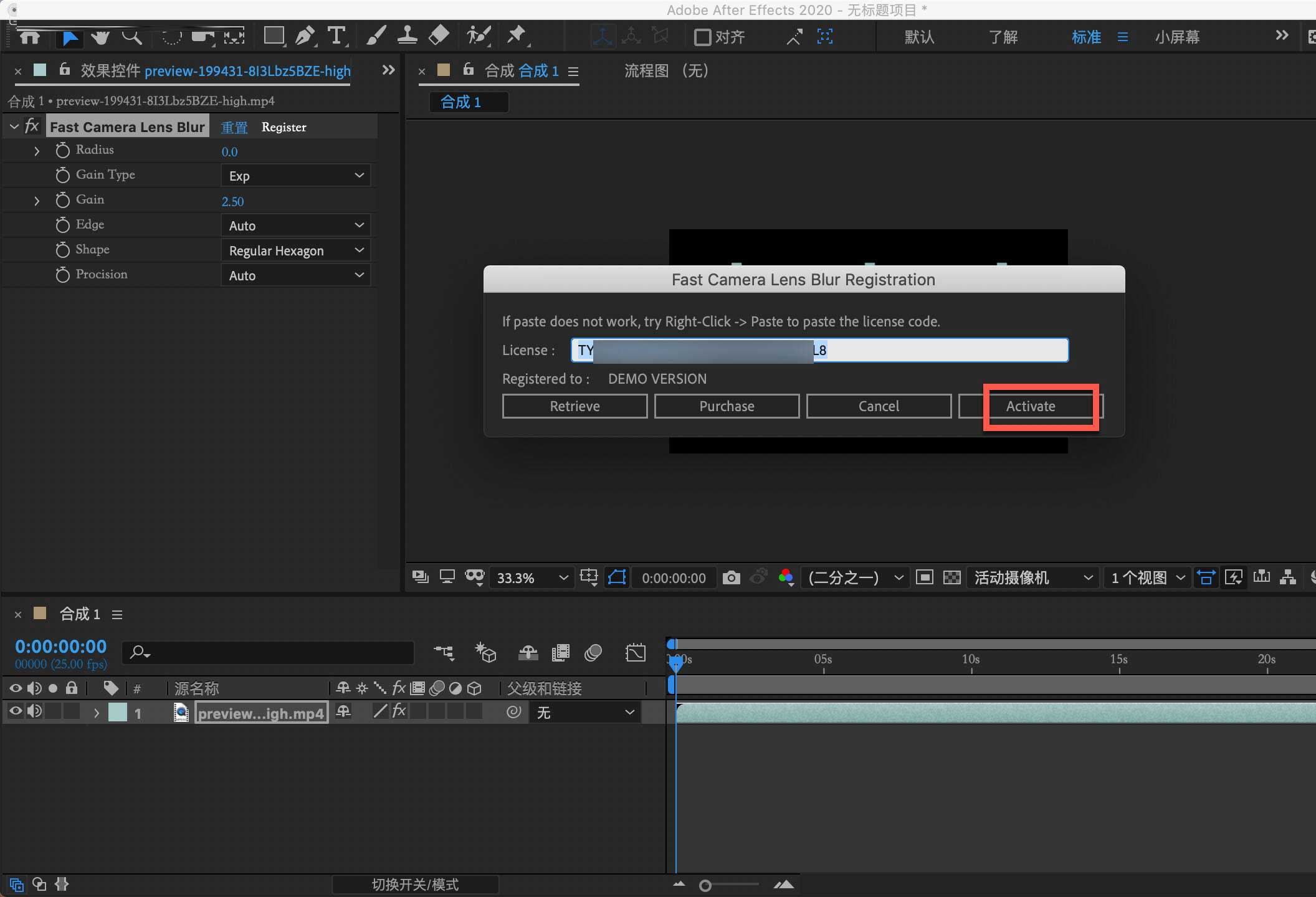Screen dimensions: 1316x897
Task: Select the Rectangle shape tool
Action: [x=274, y=36]
